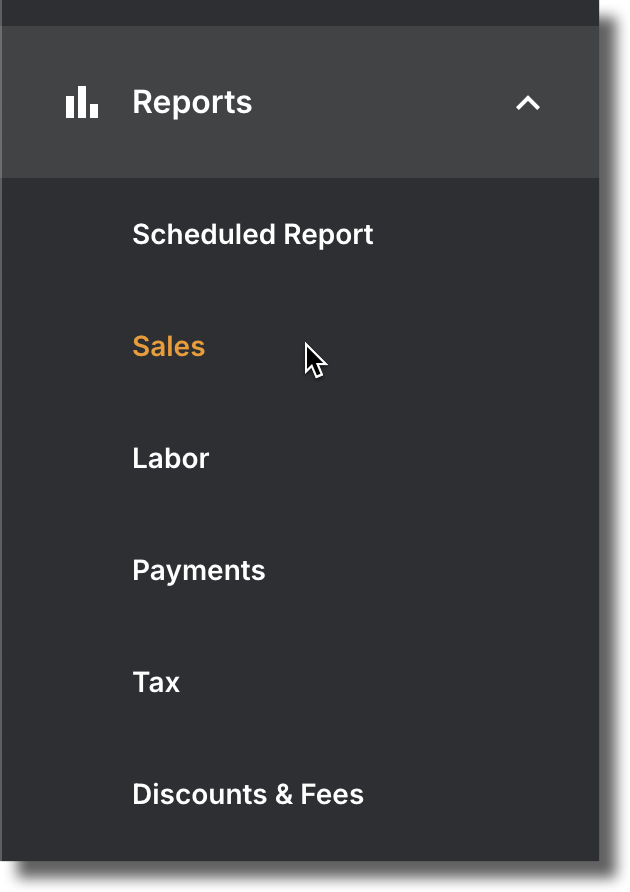630x892 pixels.
Task: Select Scheduled Report in the sidebar
Action: [x=253, y=235]
